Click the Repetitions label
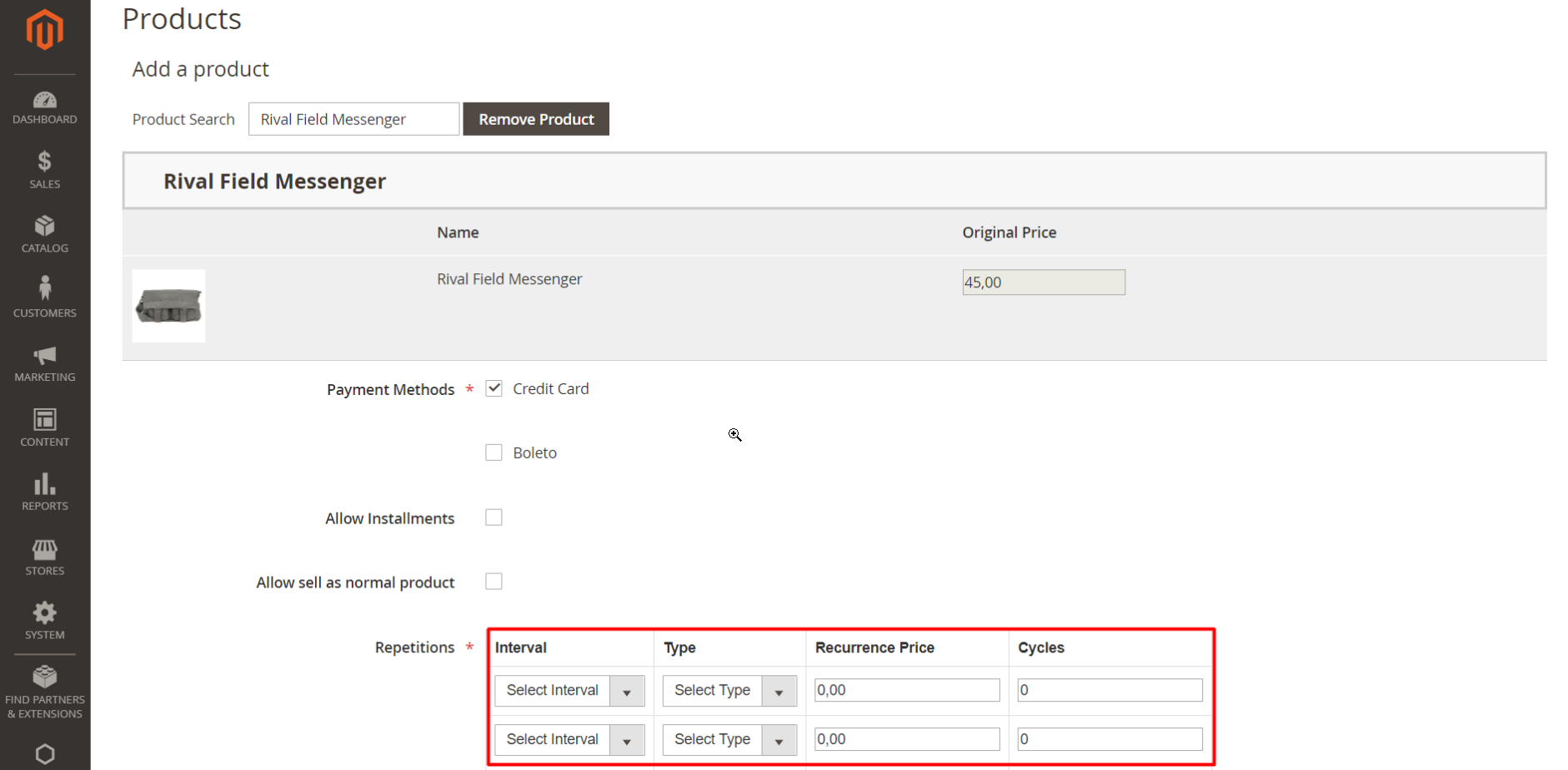The width and height of the screenshot is (1568, 770). coord(414,647)
